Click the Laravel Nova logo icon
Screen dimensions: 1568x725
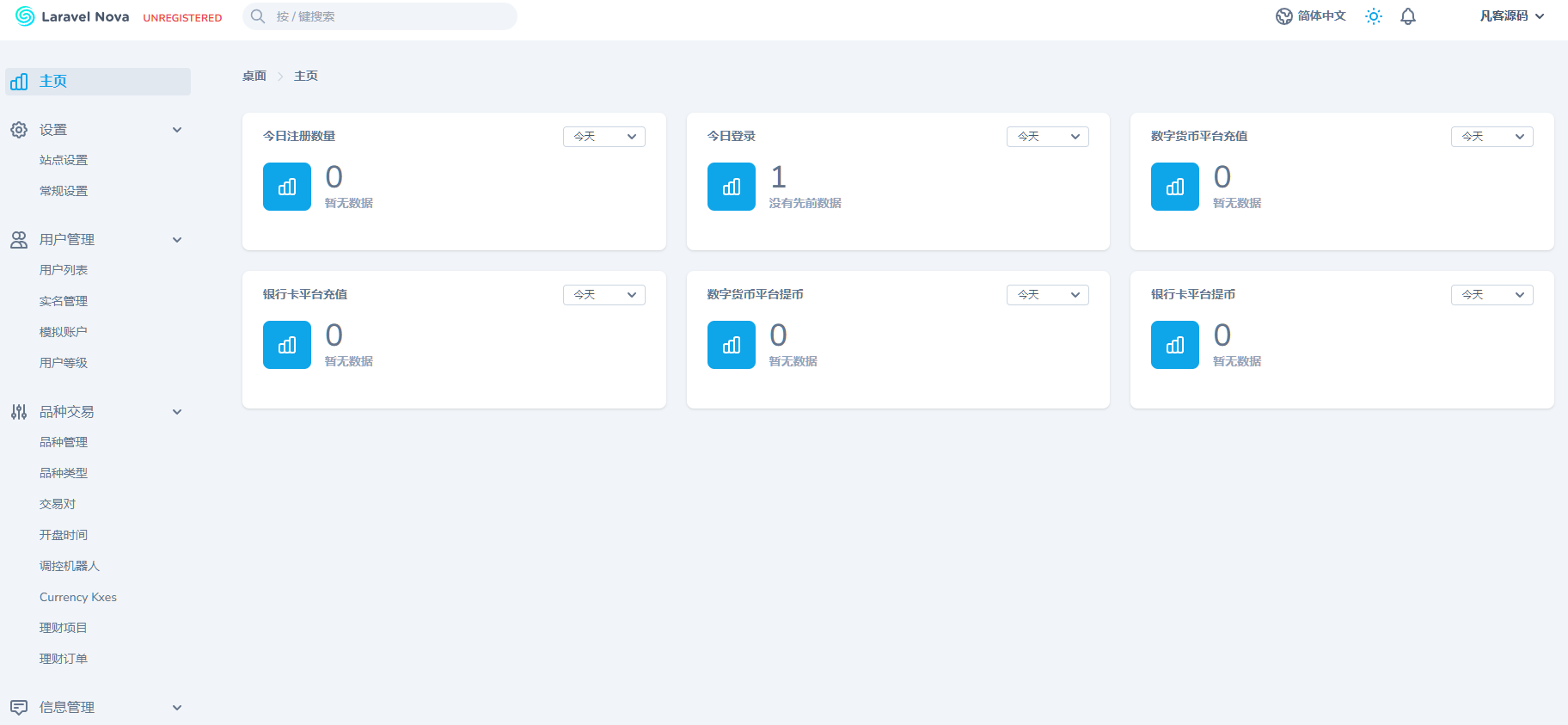click(25, 16)
